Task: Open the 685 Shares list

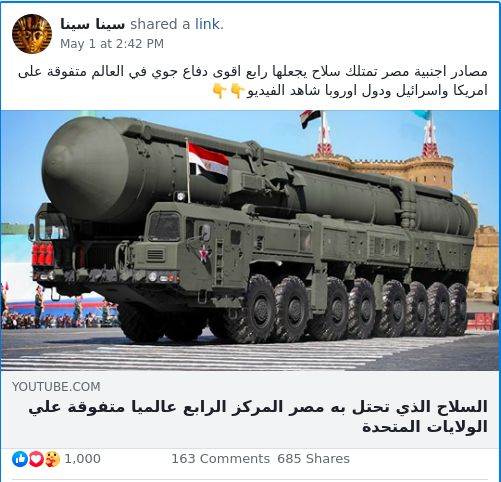Action: pyautogui.click(x=313, y=459)
